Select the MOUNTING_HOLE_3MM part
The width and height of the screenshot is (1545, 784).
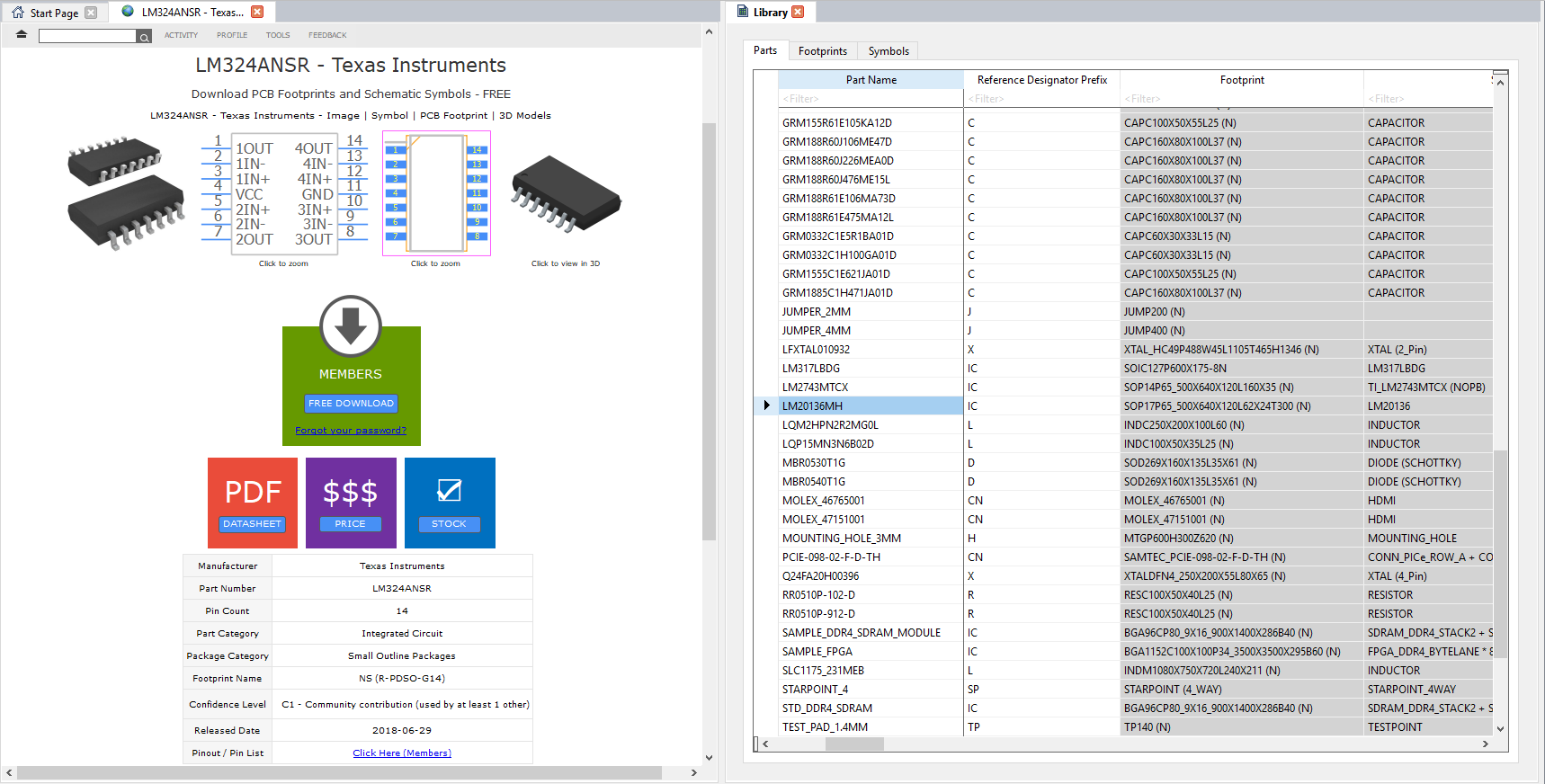point(871,539)
